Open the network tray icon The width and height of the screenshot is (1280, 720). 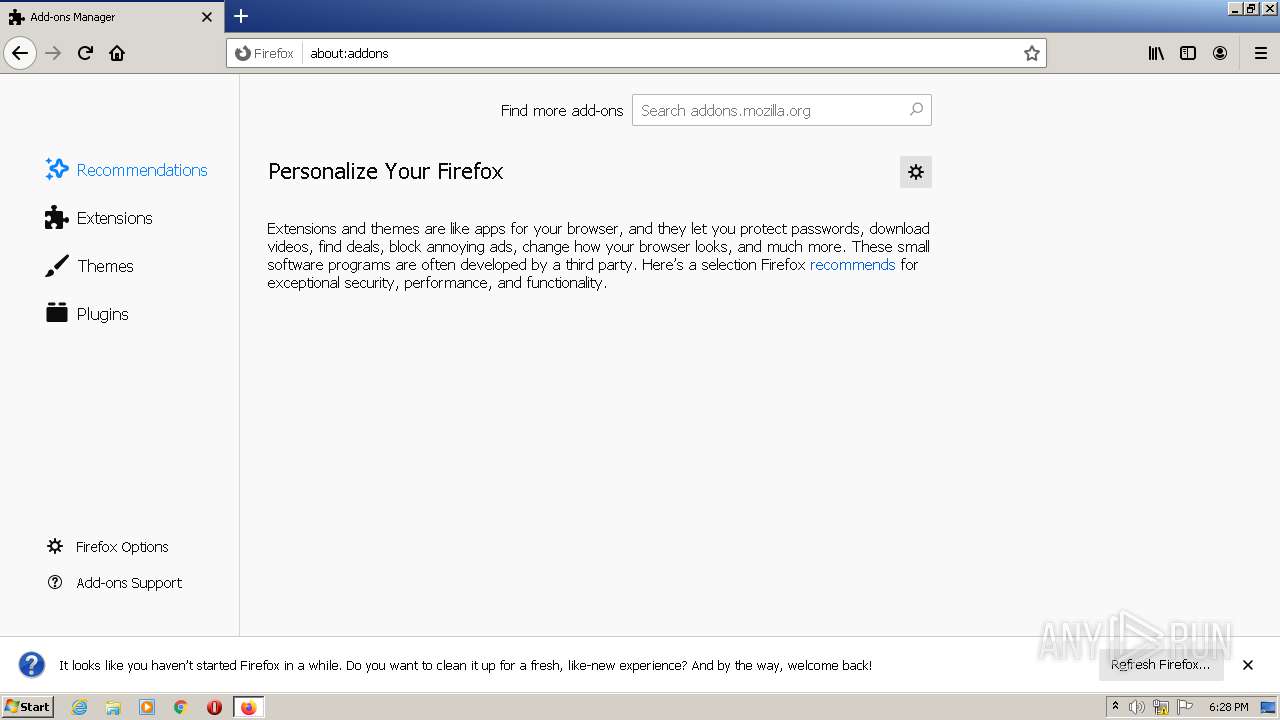pos(1161,707)
